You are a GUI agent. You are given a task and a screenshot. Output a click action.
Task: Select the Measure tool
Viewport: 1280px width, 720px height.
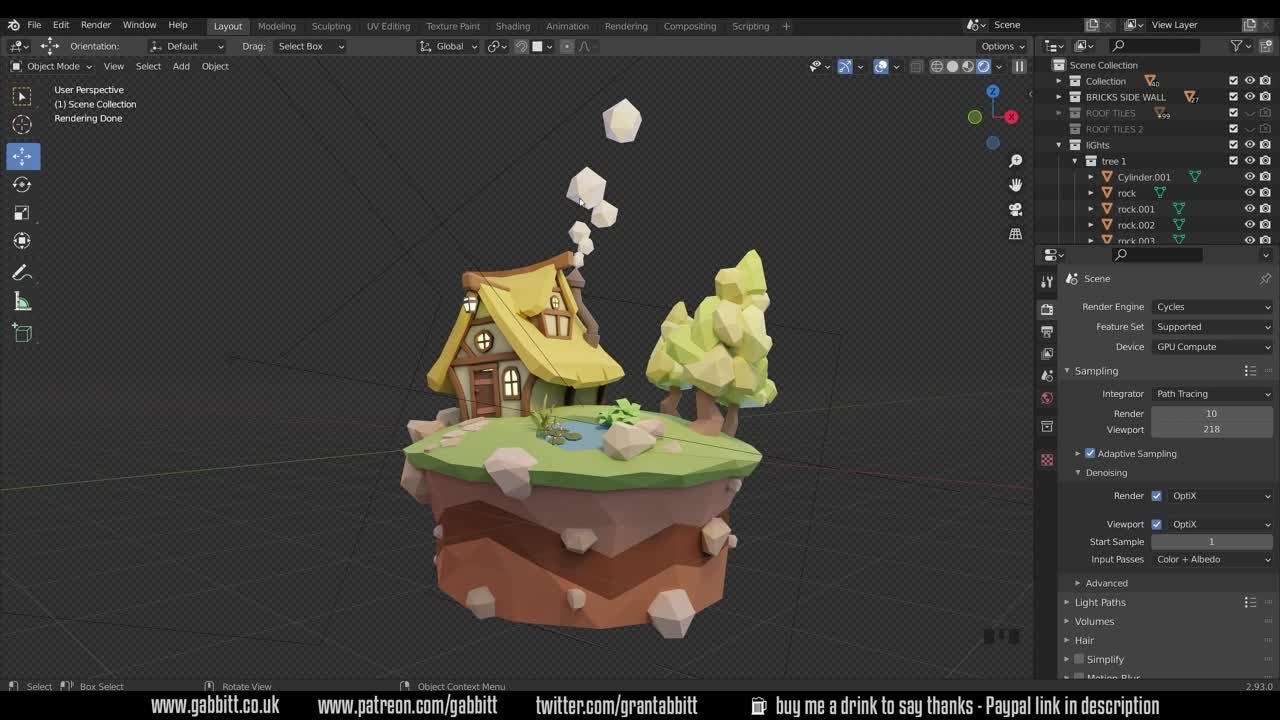pos(22,300)
